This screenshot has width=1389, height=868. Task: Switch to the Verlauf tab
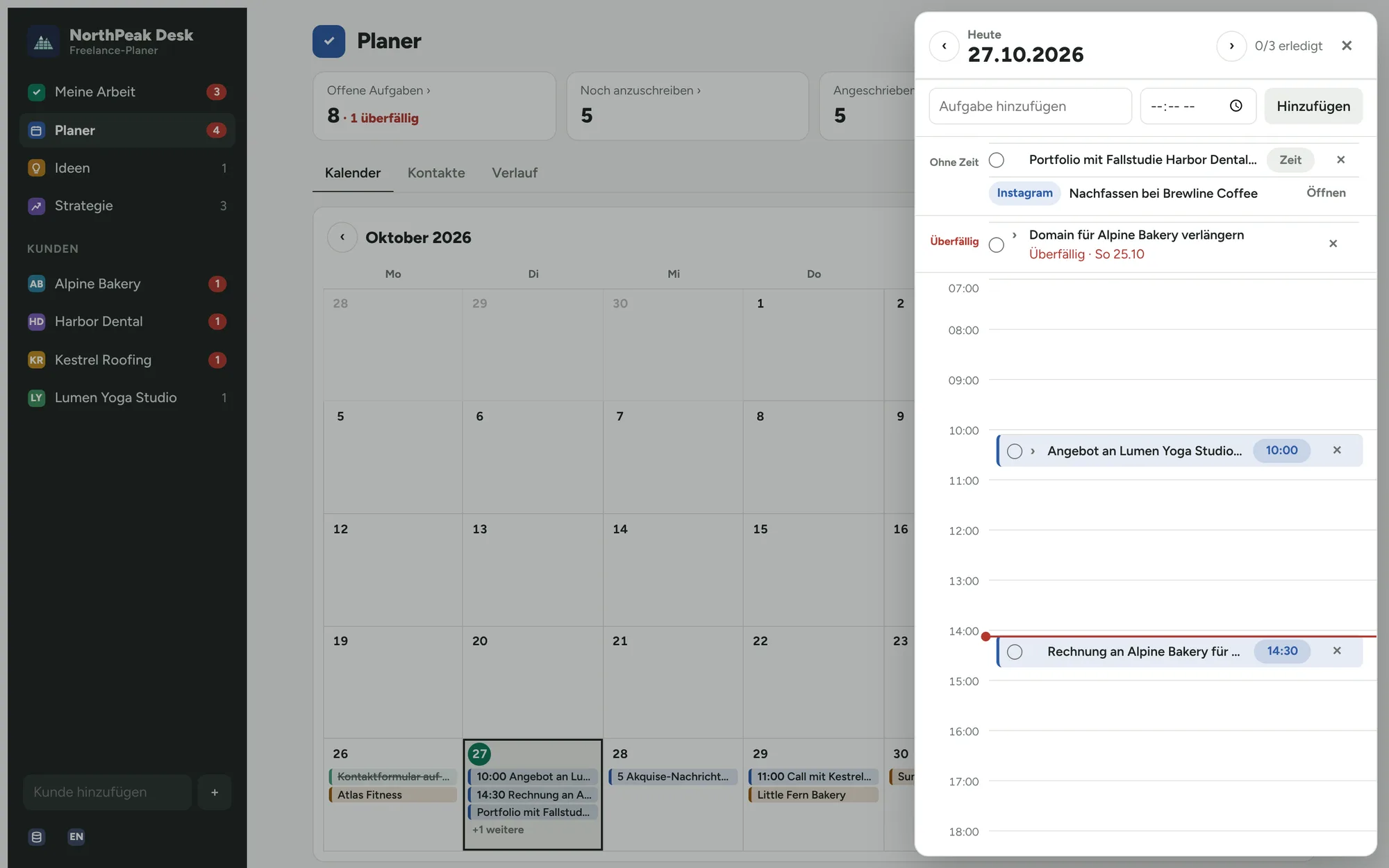[515, 173]
